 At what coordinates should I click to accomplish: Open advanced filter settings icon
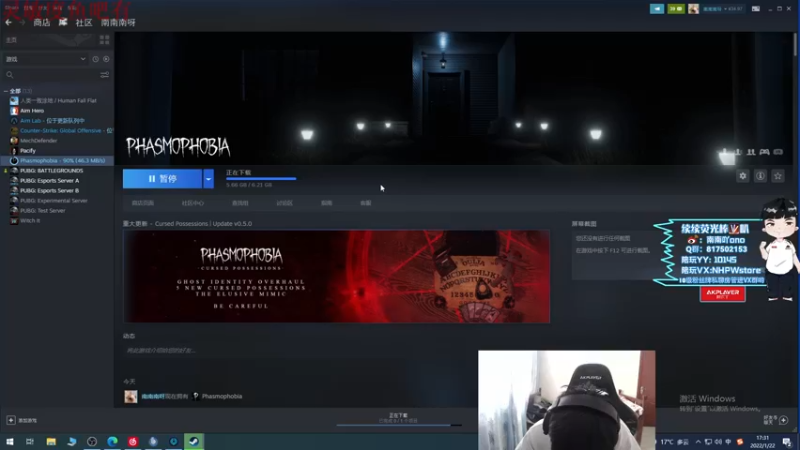point(105,75)
